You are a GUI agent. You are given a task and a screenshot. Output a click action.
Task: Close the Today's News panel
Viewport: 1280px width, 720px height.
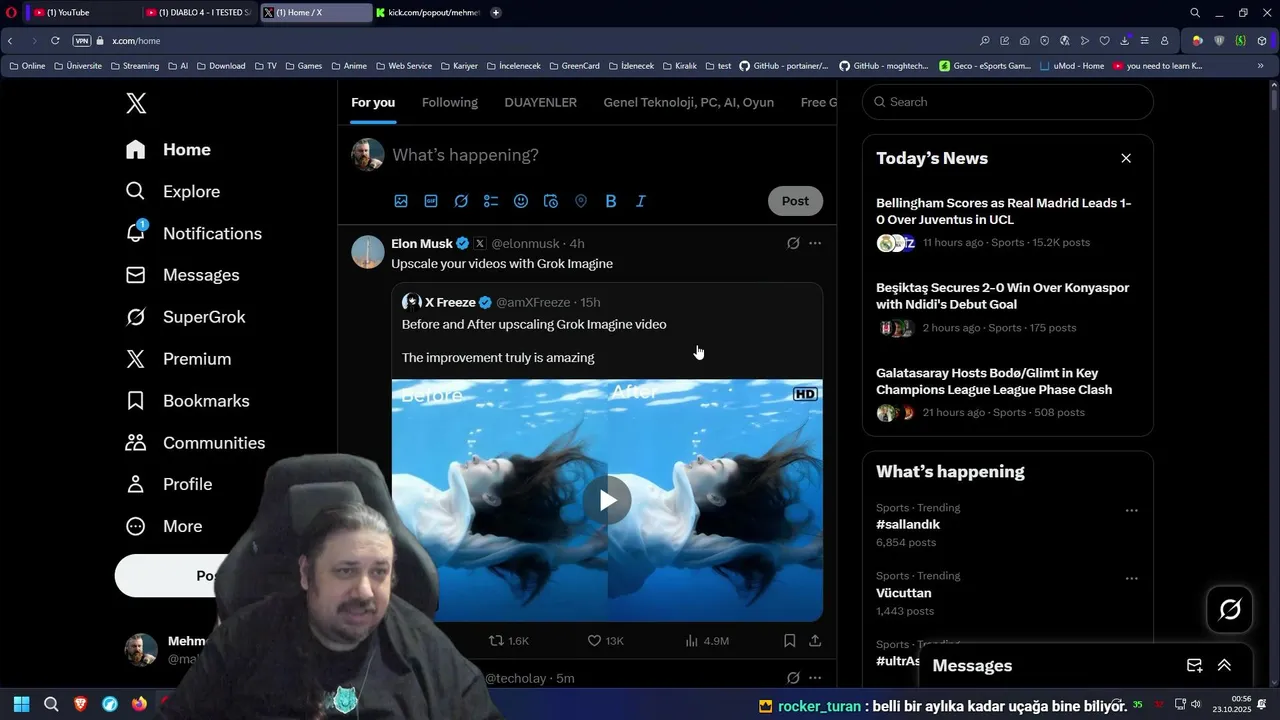(x=1126, y=158)
